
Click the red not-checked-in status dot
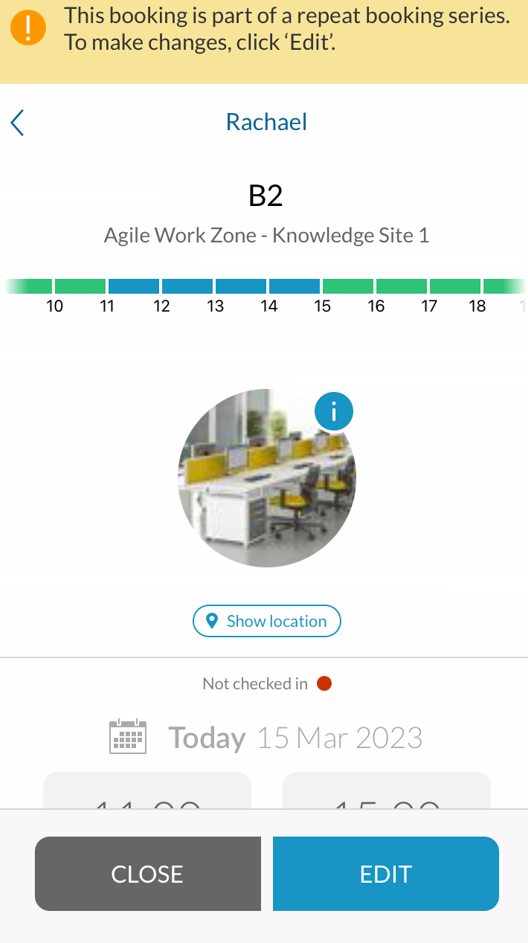(324, 683)
